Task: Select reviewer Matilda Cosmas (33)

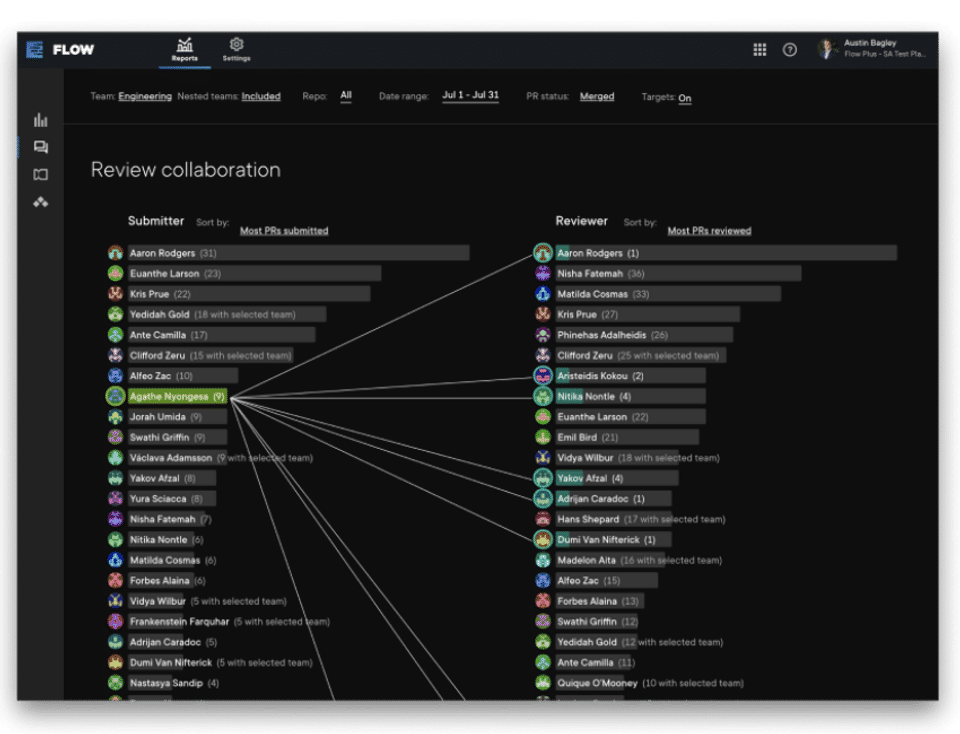Action: (668, 294)
